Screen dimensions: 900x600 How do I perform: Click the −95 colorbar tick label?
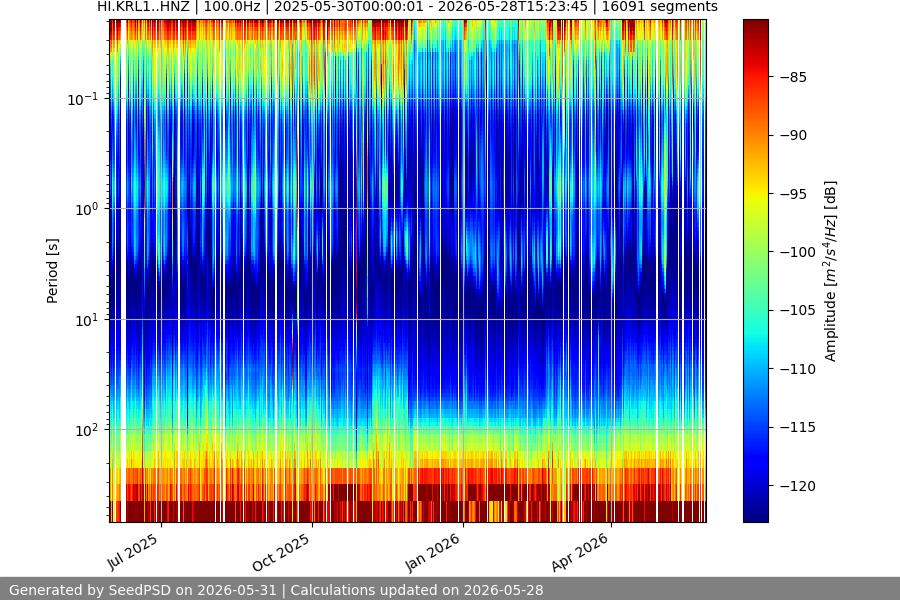793,194
